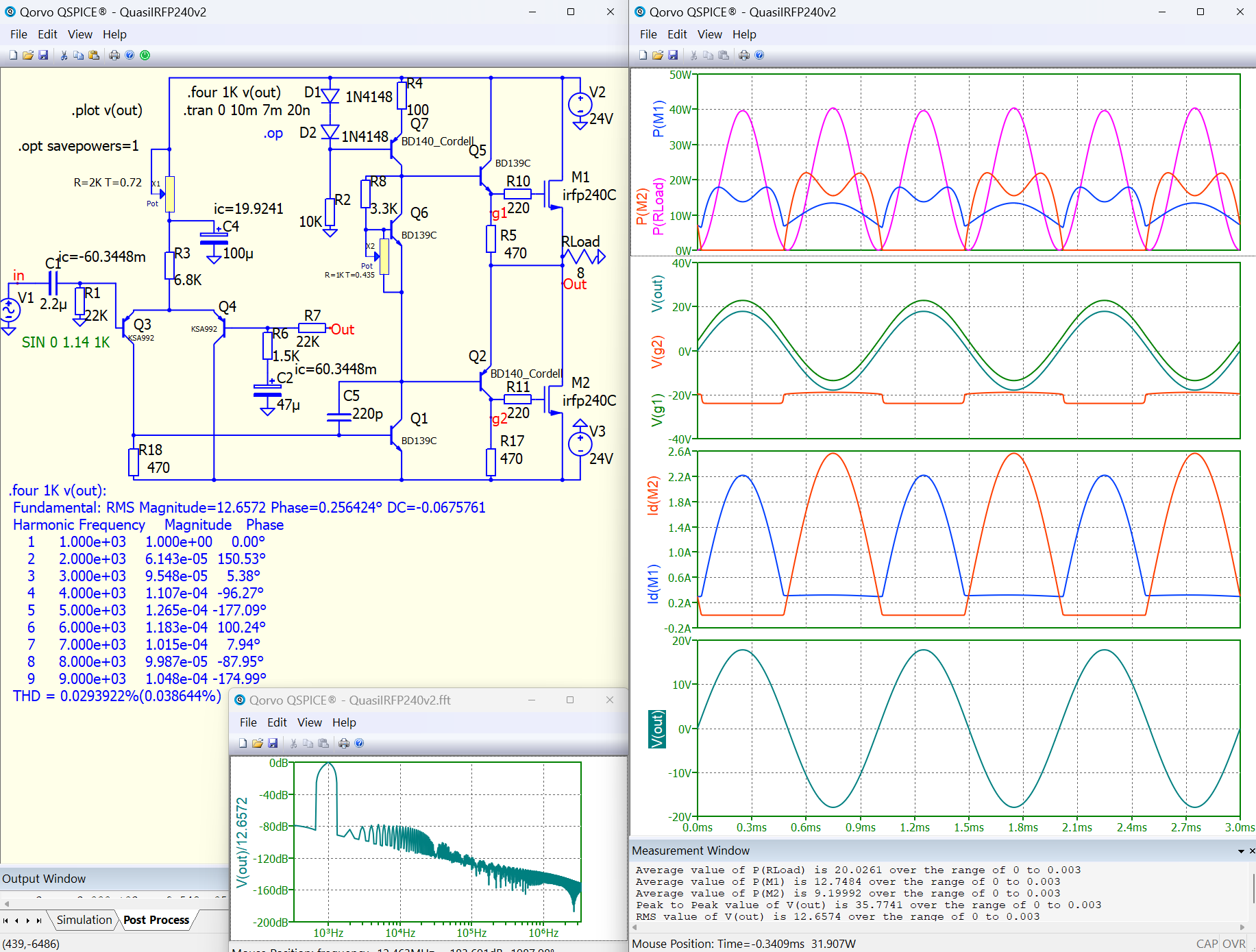Click P(M2) trace label in power plot
This screenshot has height=952, width=1256.
coord(641,208)
